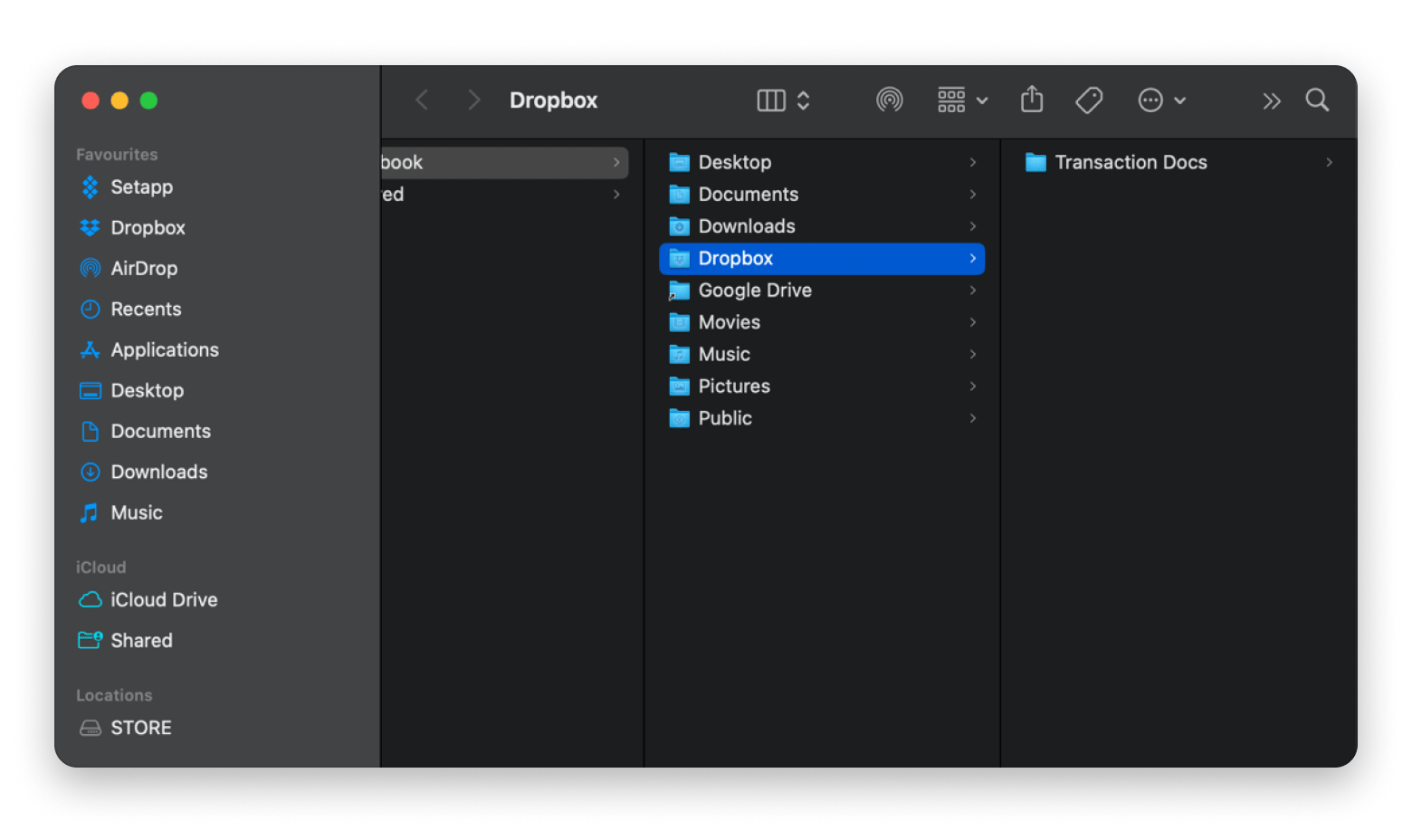Open the Transaction Docs folder

pyautogui.click(x=1131, y=163)
